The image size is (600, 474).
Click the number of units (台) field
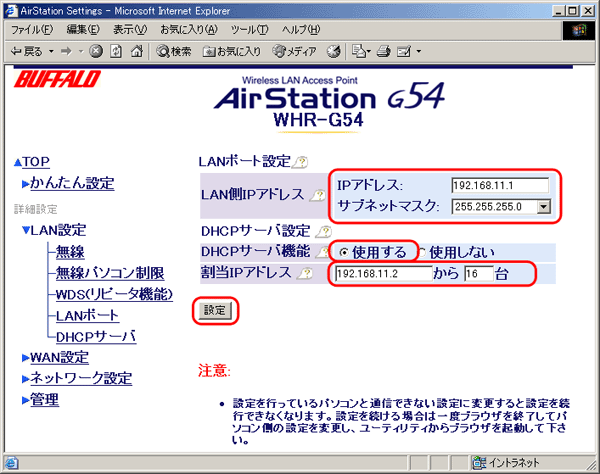(x=478, y=274)
